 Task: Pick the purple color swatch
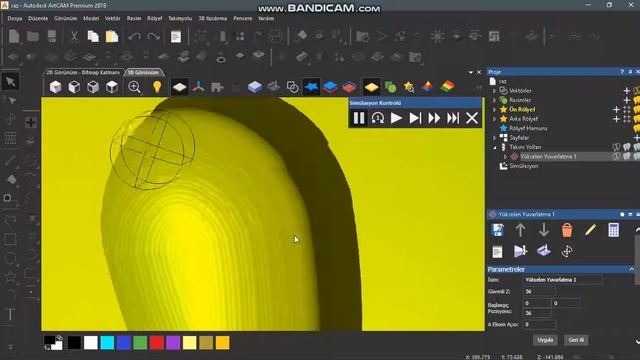pos(173,342)
